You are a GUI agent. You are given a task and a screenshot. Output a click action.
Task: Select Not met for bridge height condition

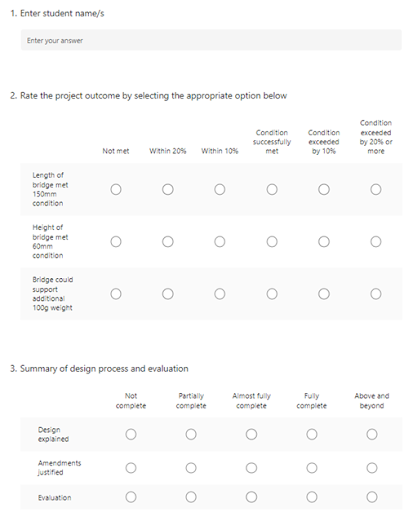point(116,241)
